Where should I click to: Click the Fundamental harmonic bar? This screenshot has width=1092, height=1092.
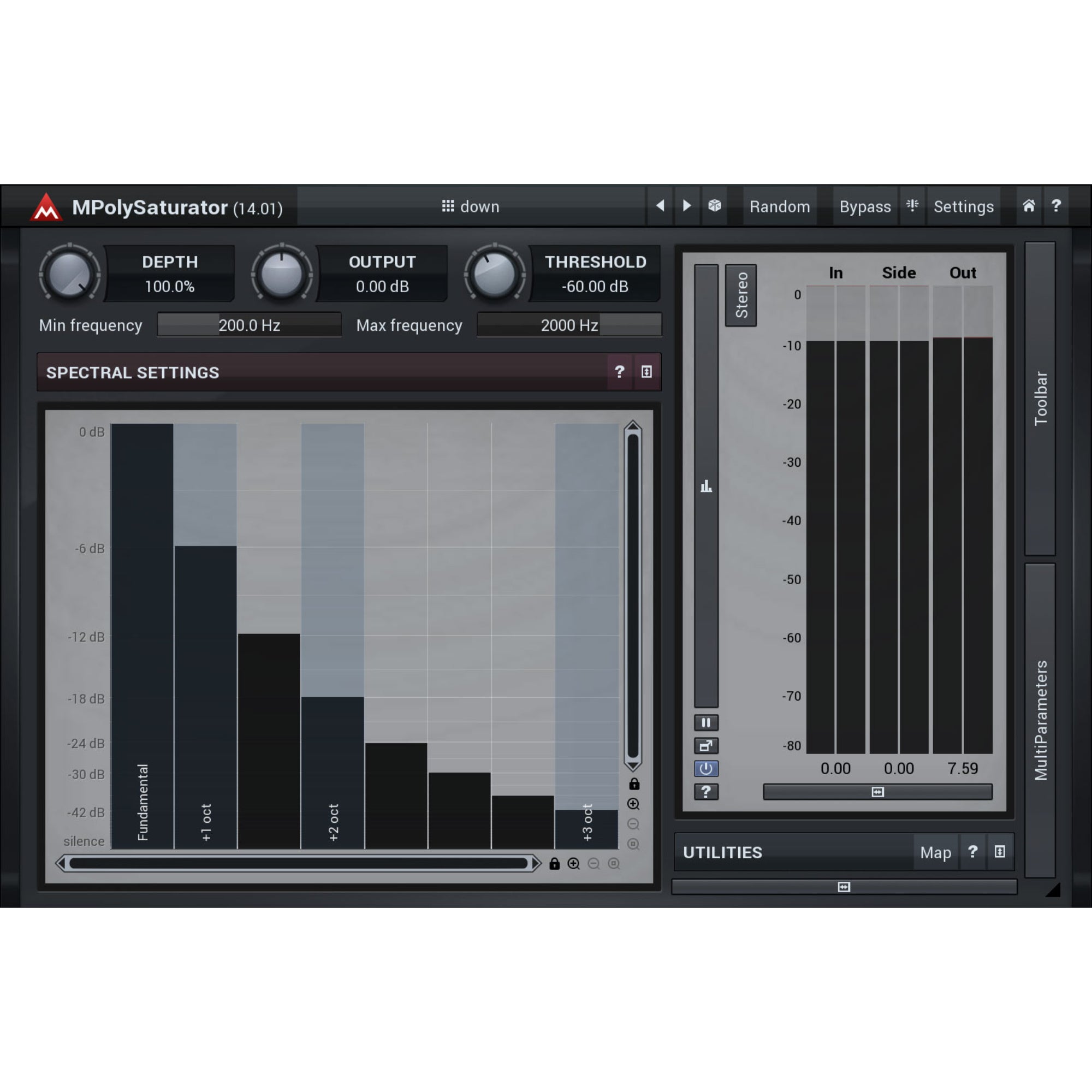pyautogui.click(x=143, y=636)
